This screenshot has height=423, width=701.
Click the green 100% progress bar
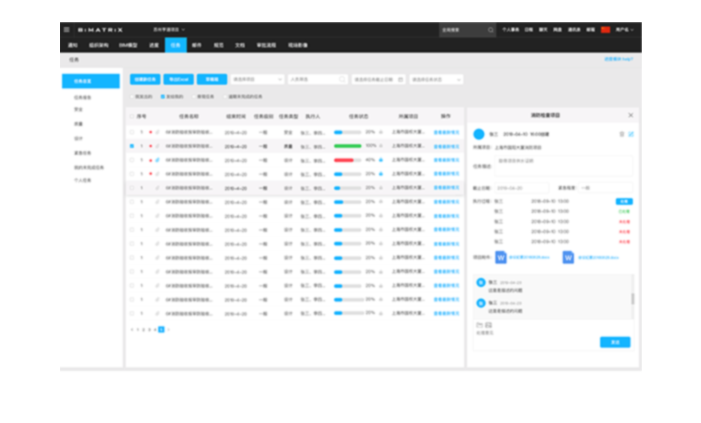(x=347, y=146)
